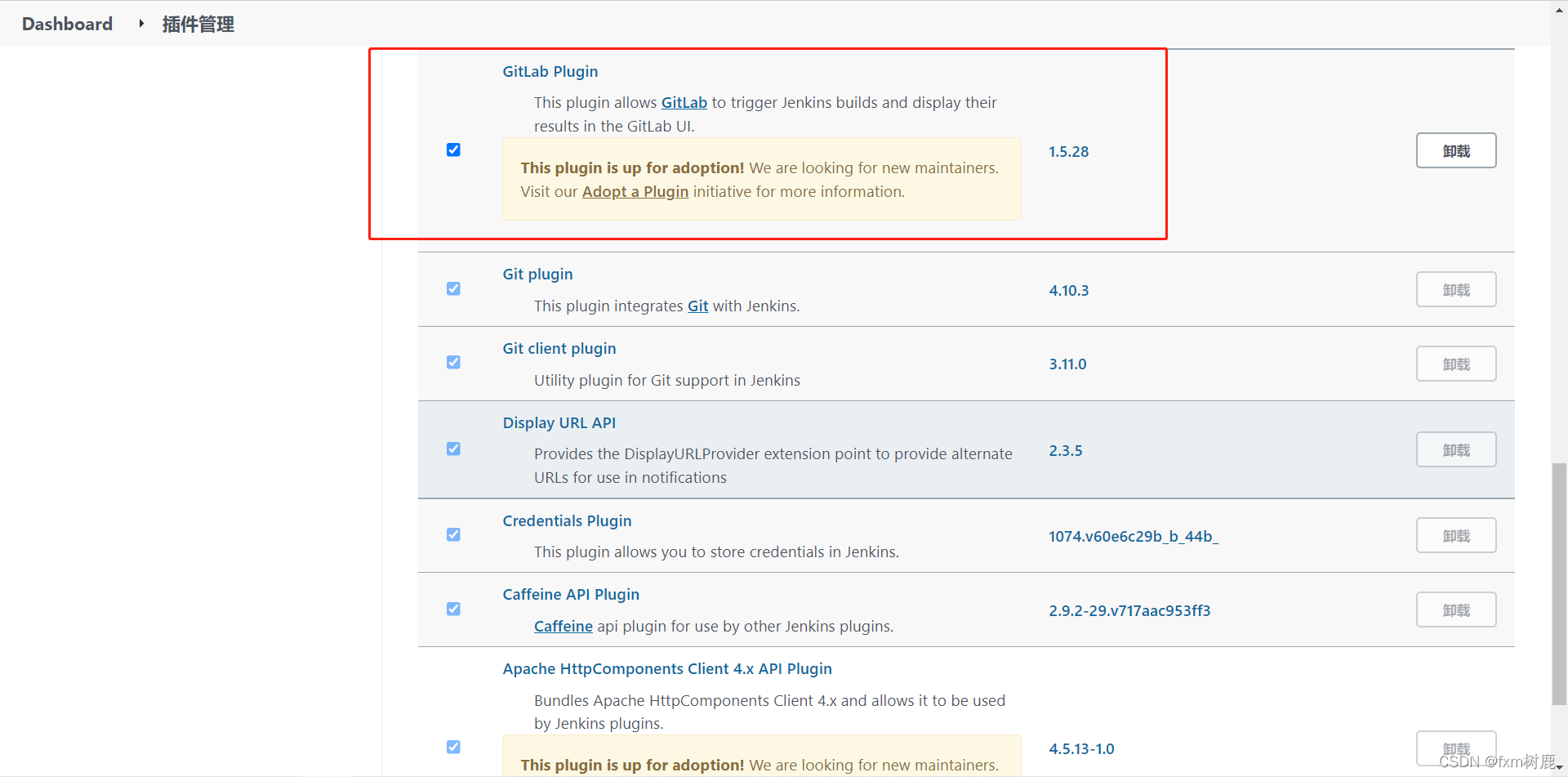1568x777 pixels.
Task: Open Apache HttpComponents Client 4.x API Plugin
Action: tap(667, 668)
